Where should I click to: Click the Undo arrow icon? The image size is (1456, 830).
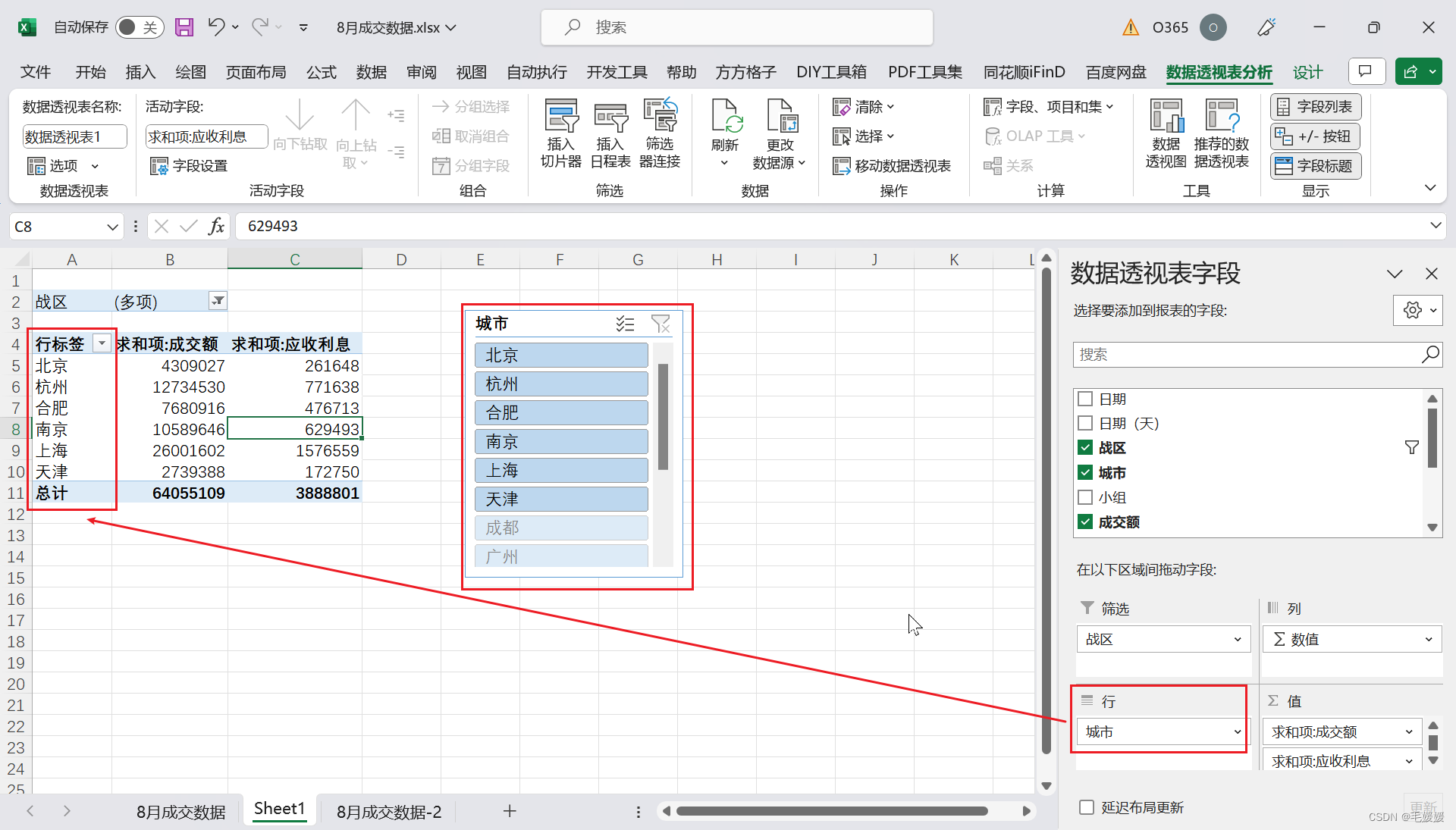coord(216,27)
